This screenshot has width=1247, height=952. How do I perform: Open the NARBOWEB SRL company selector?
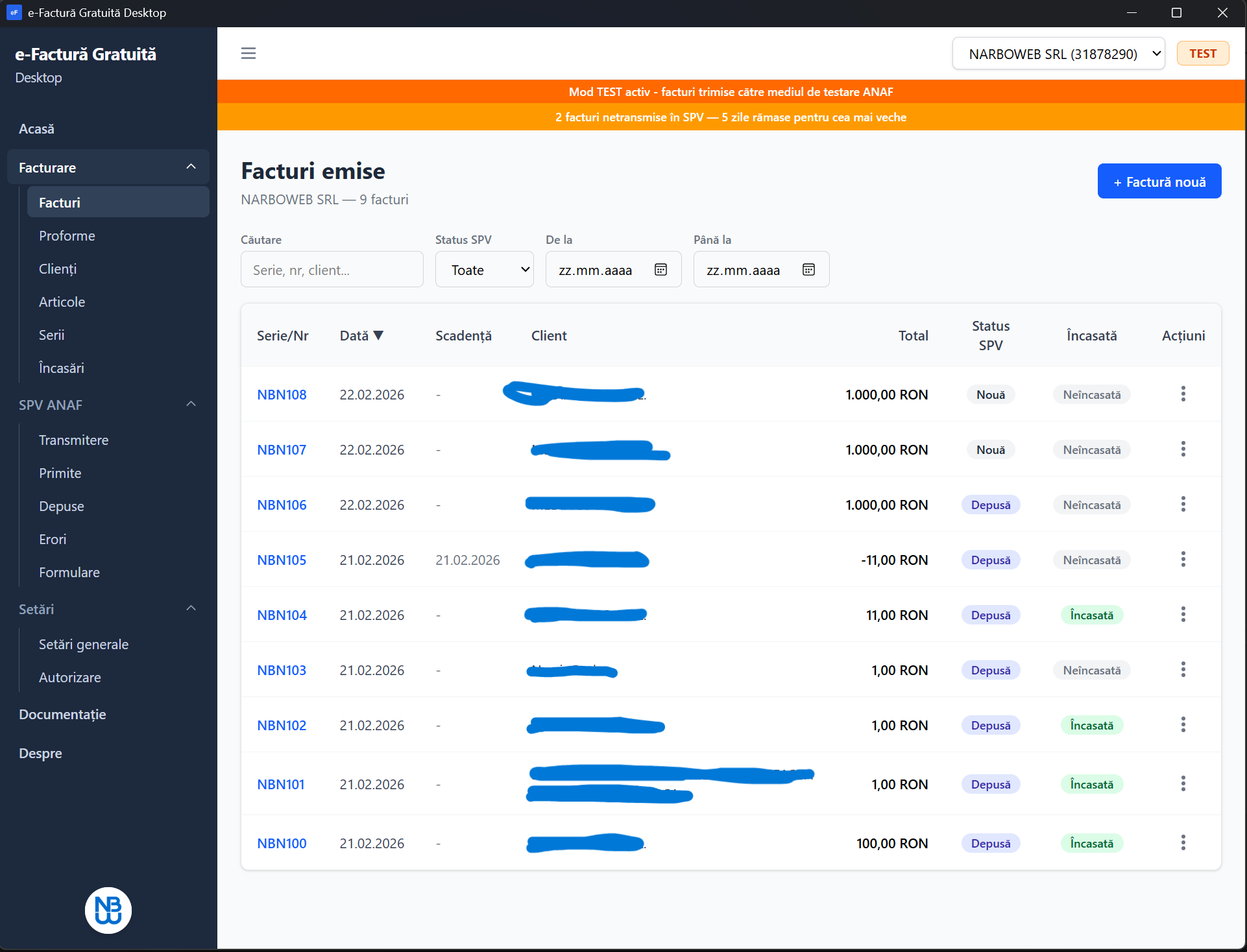1058,54
